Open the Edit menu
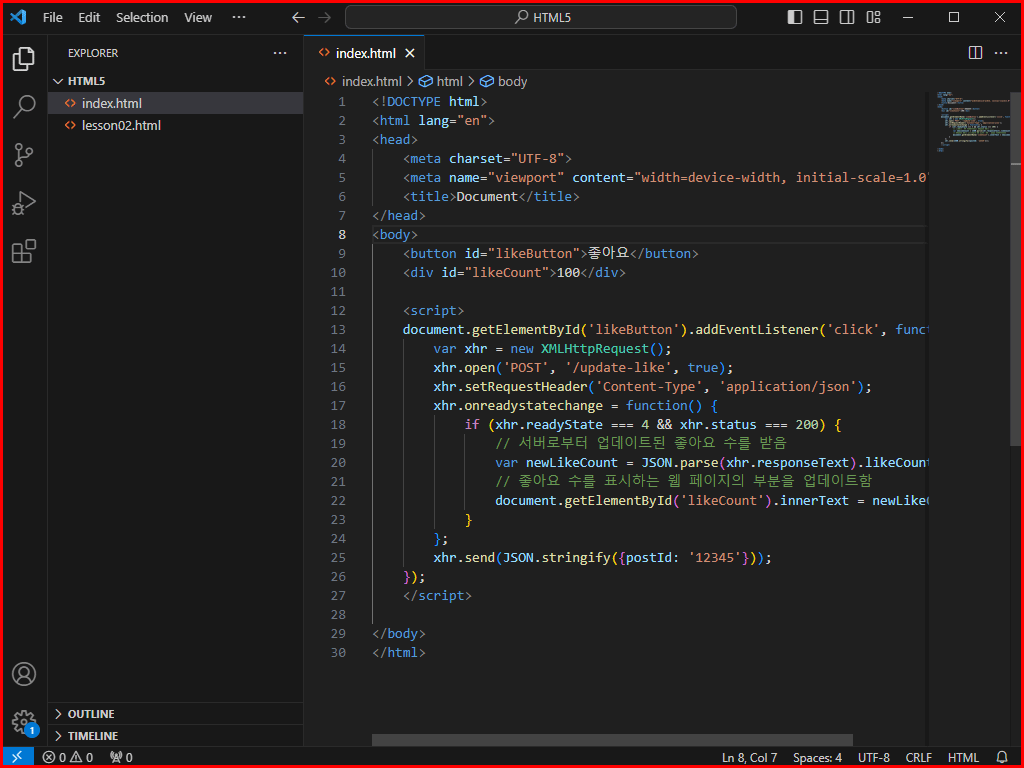Image resolution: width=1024 pixels, height=768 pixels. coord(89,18)
